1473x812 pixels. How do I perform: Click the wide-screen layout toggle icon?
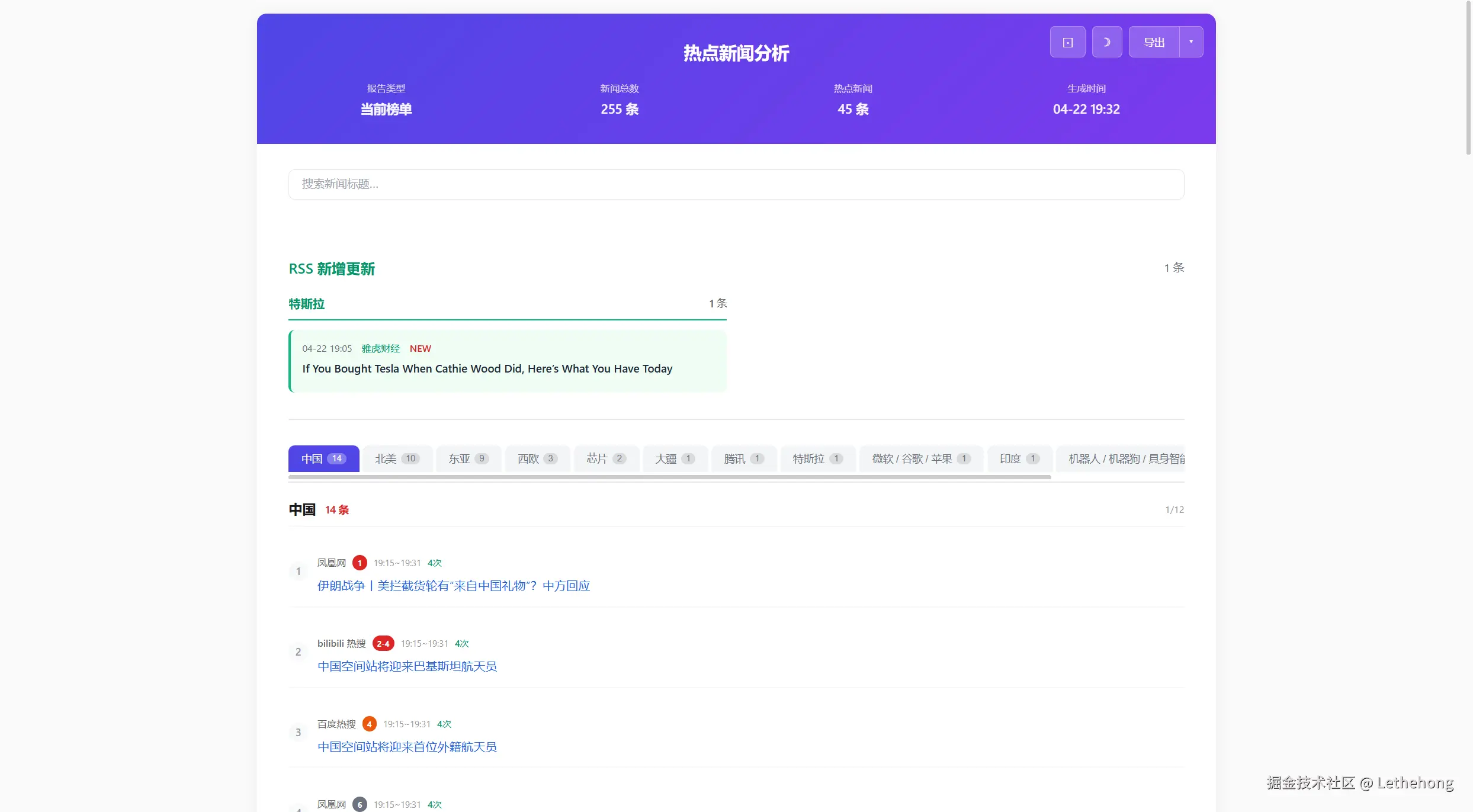pos(1067,42)
